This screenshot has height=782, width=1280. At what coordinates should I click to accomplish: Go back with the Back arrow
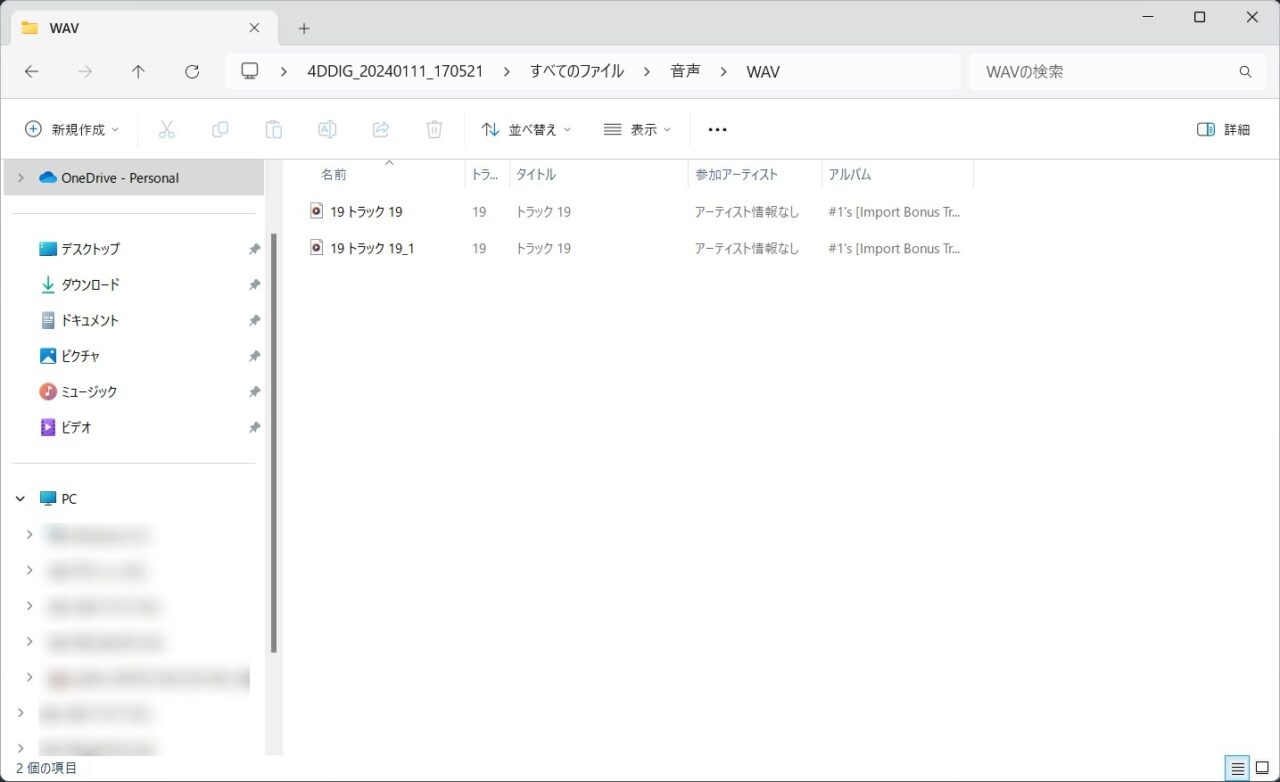(x=32, y=72)
